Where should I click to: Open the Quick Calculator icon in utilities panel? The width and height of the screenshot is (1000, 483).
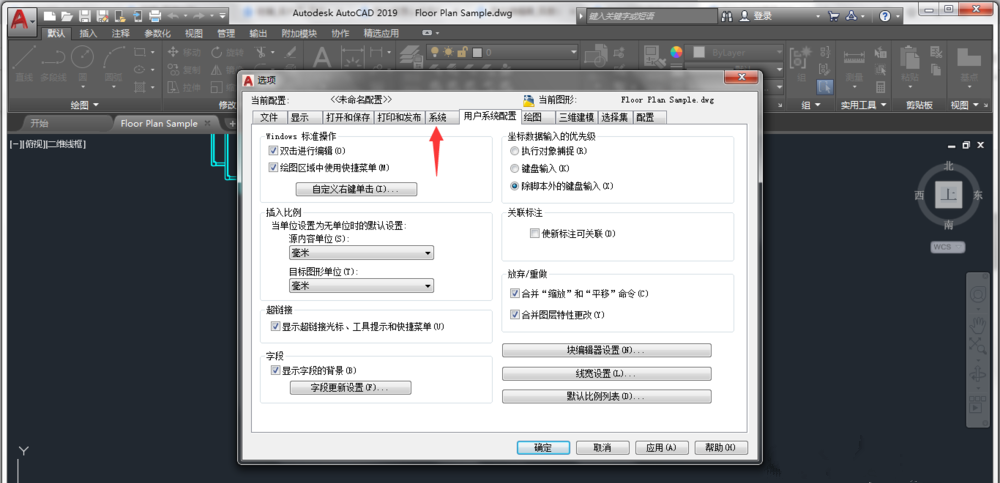click(881, 87)
